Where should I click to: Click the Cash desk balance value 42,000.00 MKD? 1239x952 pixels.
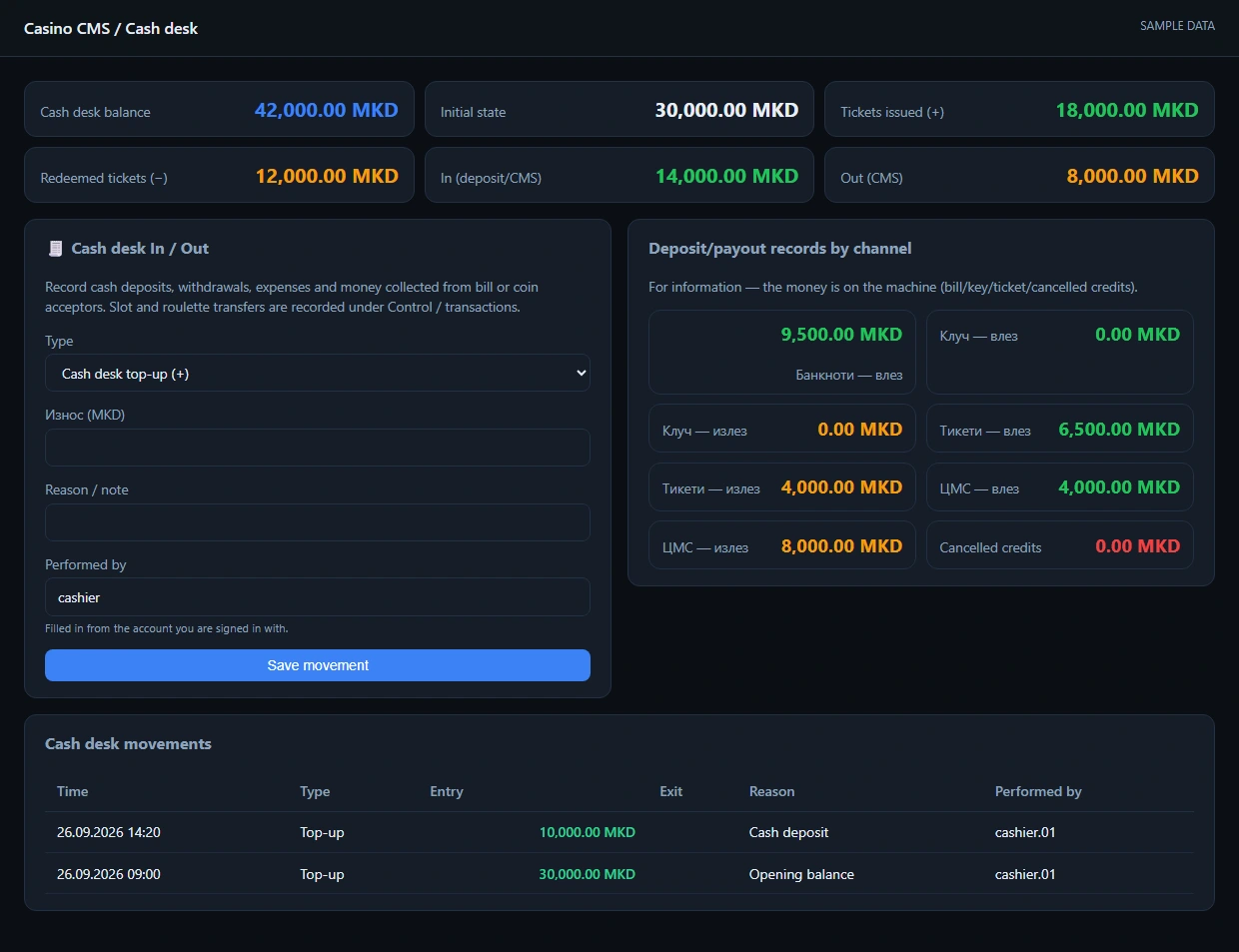pyautogui.click(x=327, y=110)
